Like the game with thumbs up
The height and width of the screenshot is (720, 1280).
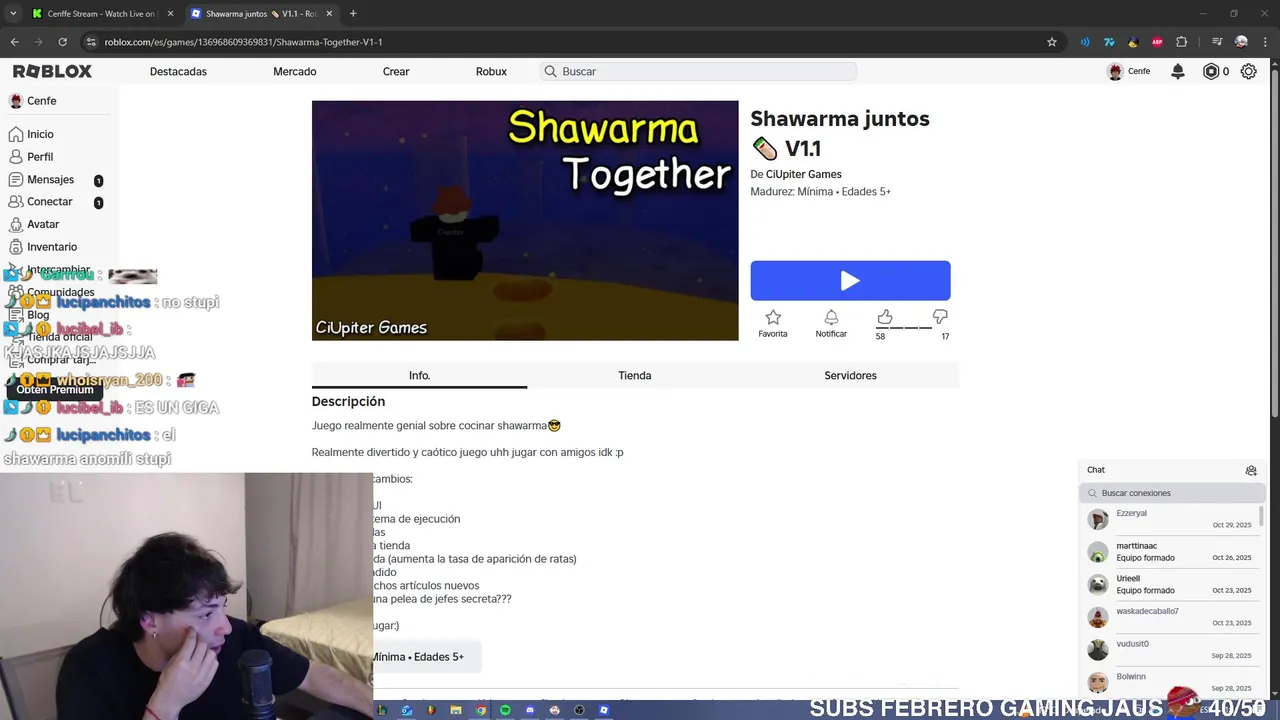[x=884, y=317]
